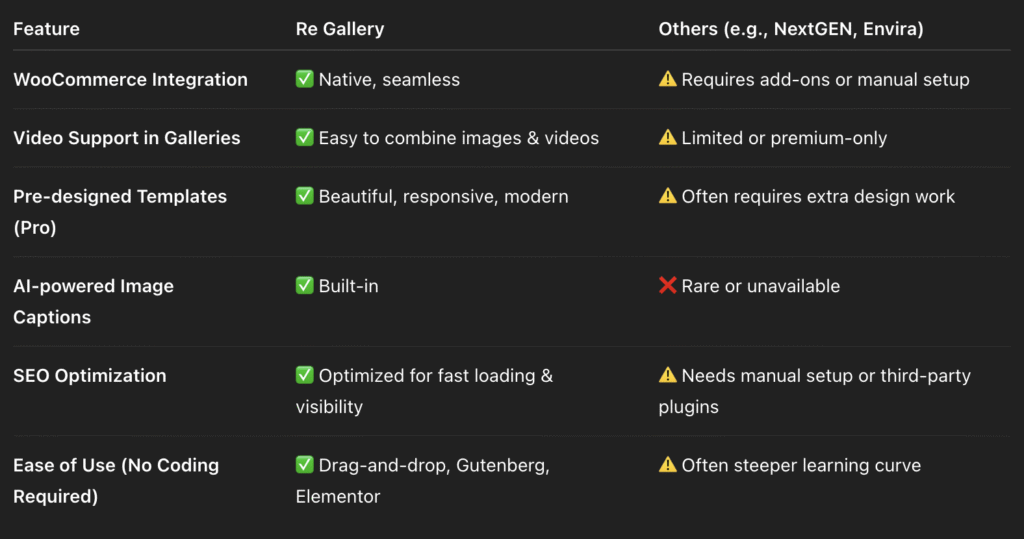This screenshot has width=1024, height=539.
Task: Click the warning icon beside Limited or premium-only
Action: (x=667, y=137)
